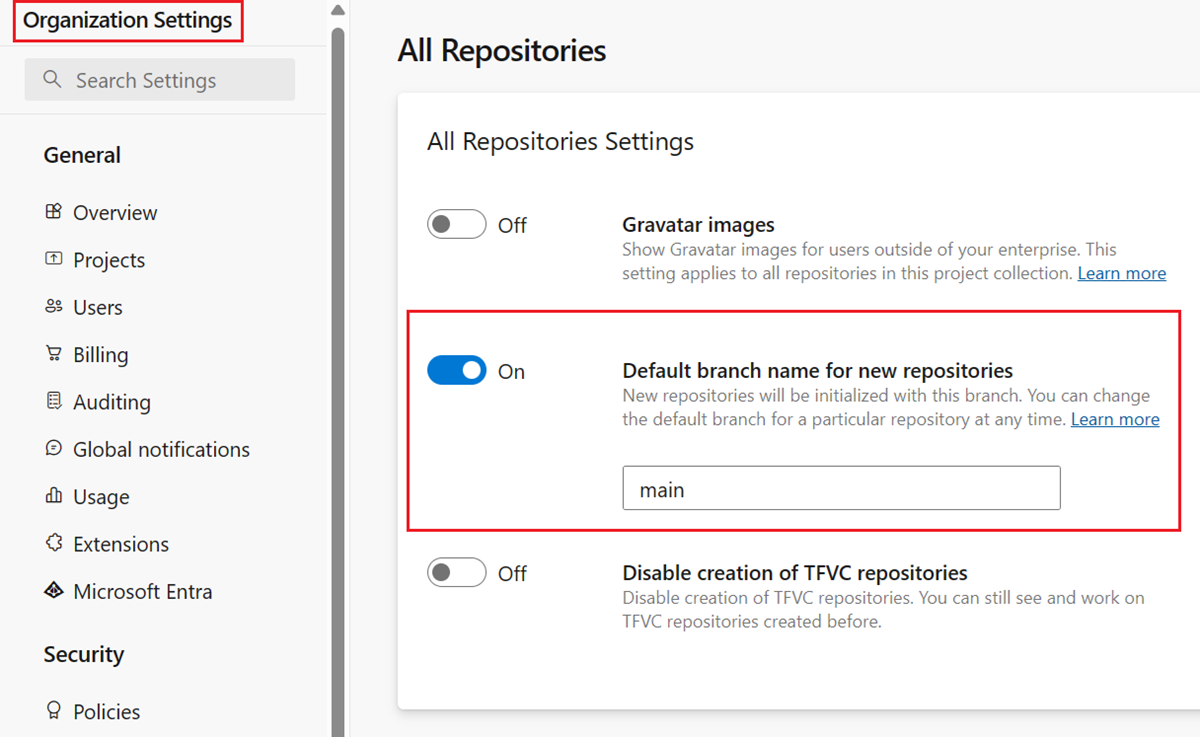
Task: Turn off default branch name for new repositories
Action: pos(456,370)
